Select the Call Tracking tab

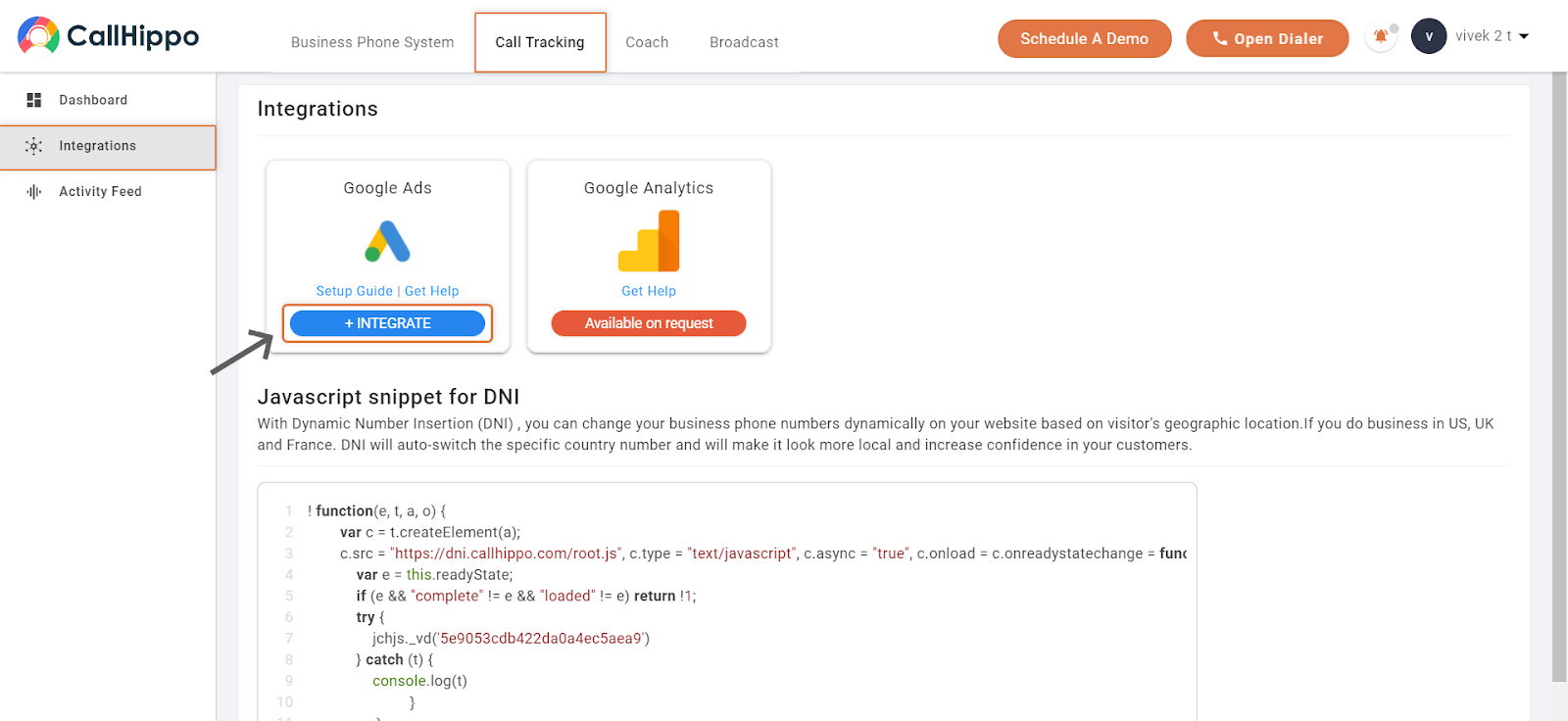(x=540, y=42)
